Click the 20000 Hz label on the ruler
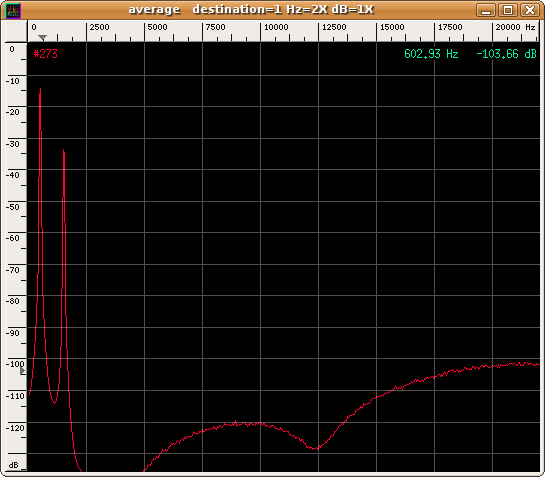The width and height of the screenshot is (545, 477). 515,27
